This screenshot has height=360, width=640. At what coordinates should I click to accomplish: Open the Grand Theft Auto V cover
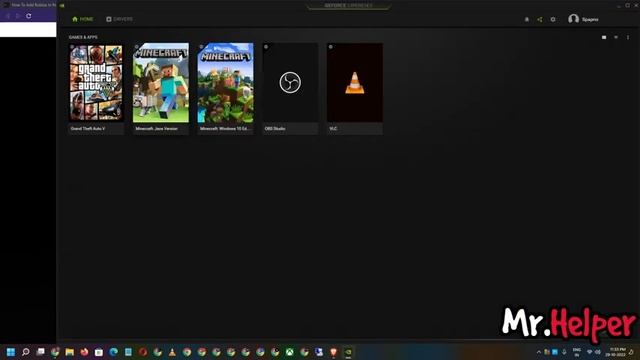(x=96, y=82)
